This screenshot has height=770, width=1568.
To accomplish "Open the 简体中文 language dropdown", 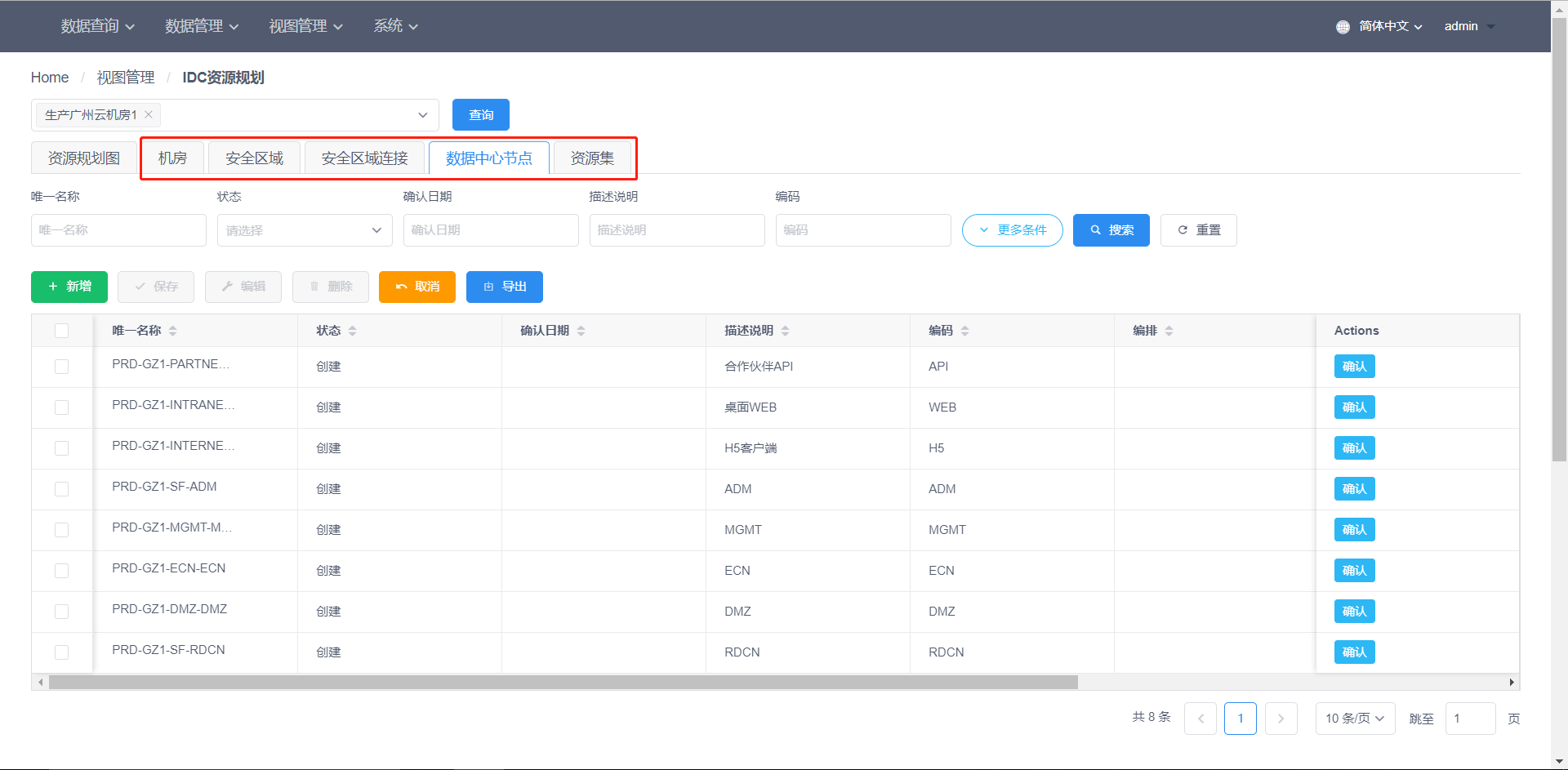I will 1390,26.
